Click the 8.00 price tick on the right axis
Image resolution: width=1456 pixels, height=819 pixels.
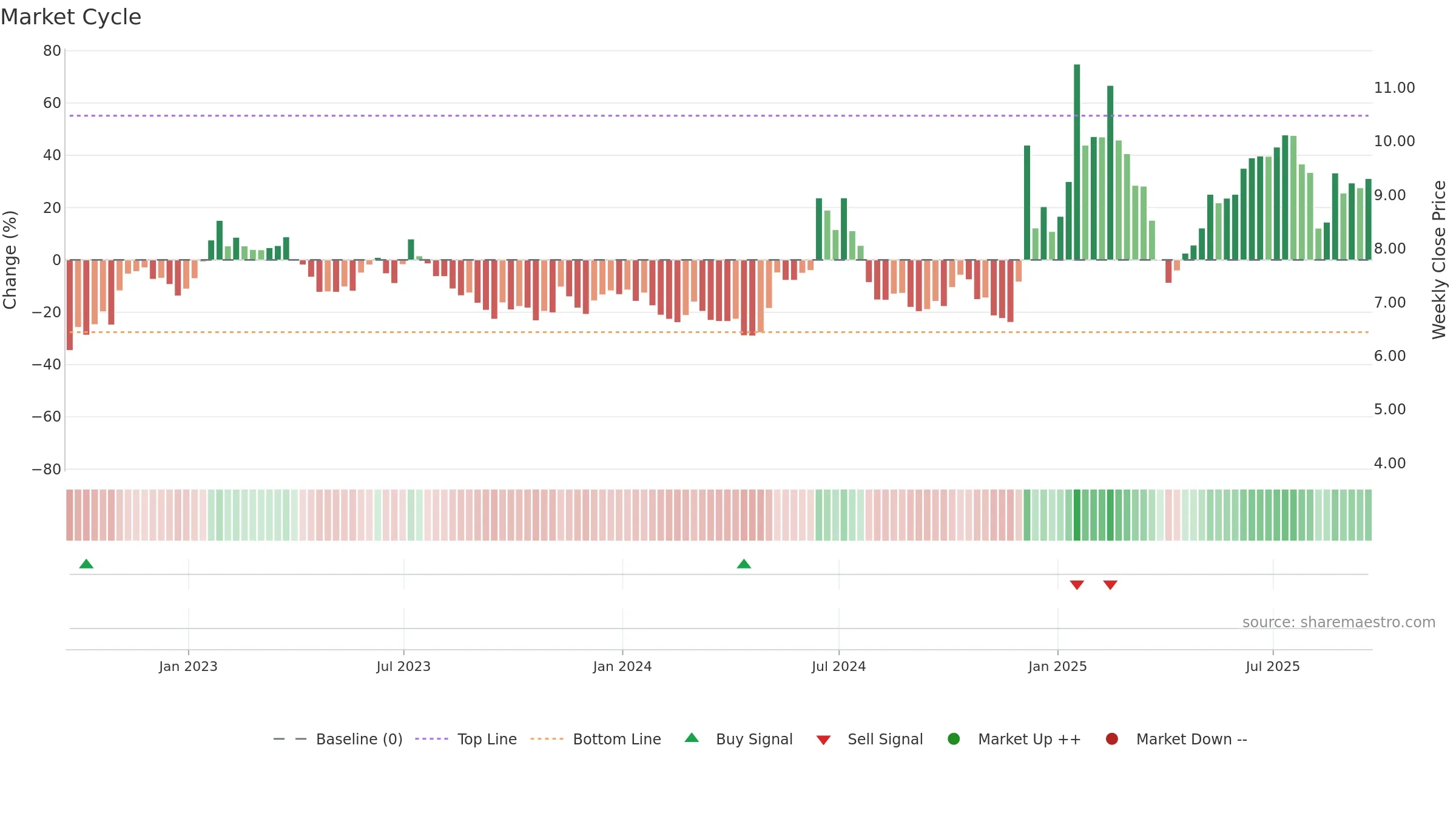point(1390,249)
